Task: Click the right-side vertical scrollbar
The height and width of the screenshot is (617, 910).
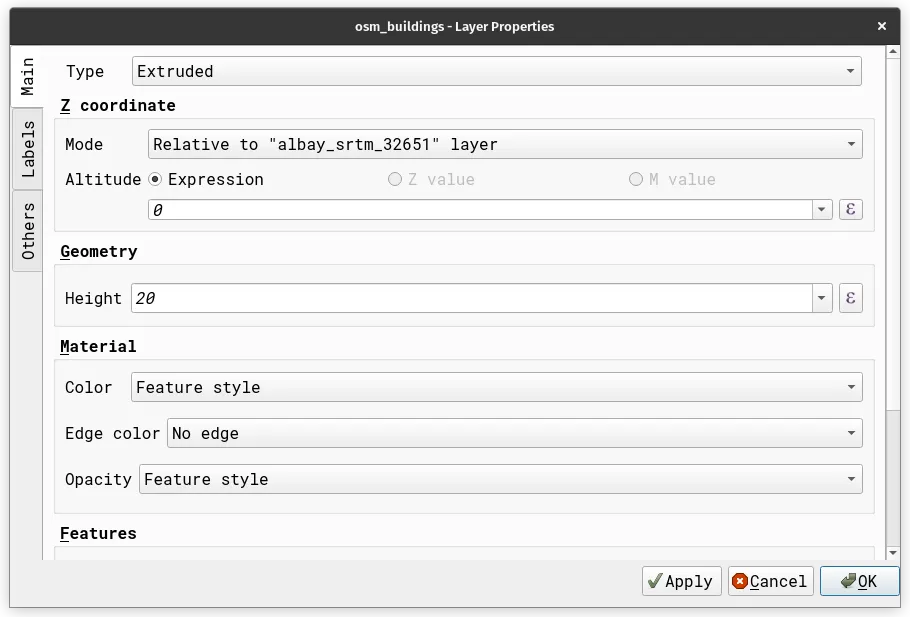Action: pos(891,300)
